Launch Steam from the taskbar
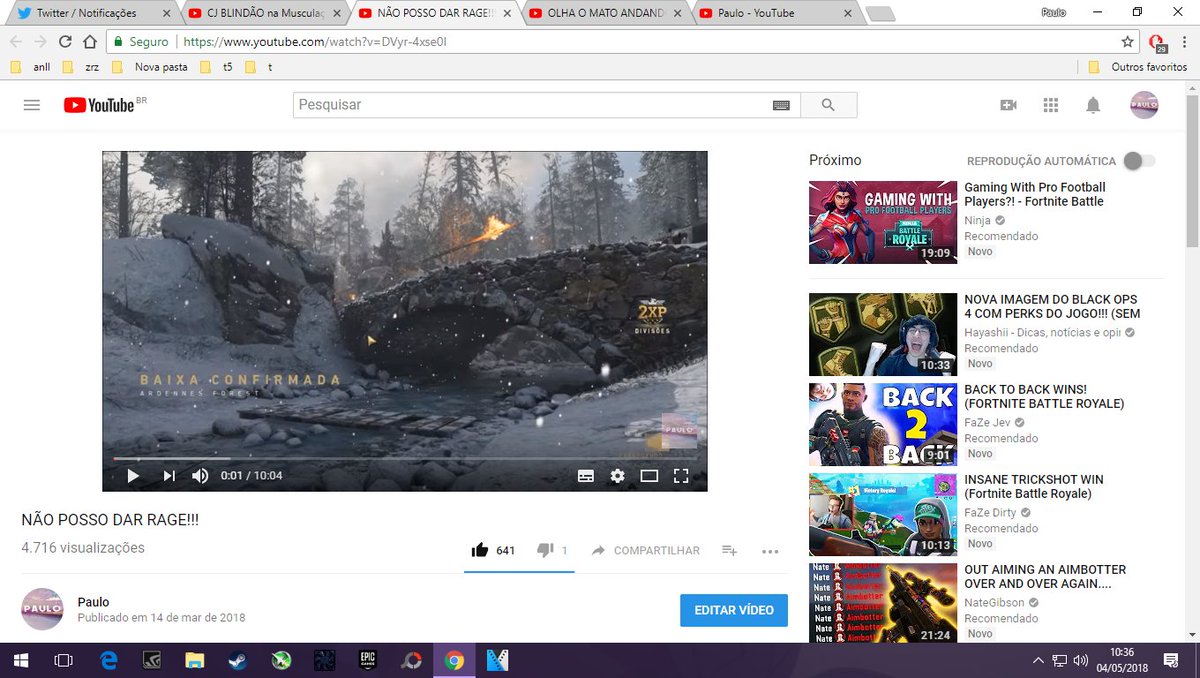Screen dimensions: 1200x678 237,660
